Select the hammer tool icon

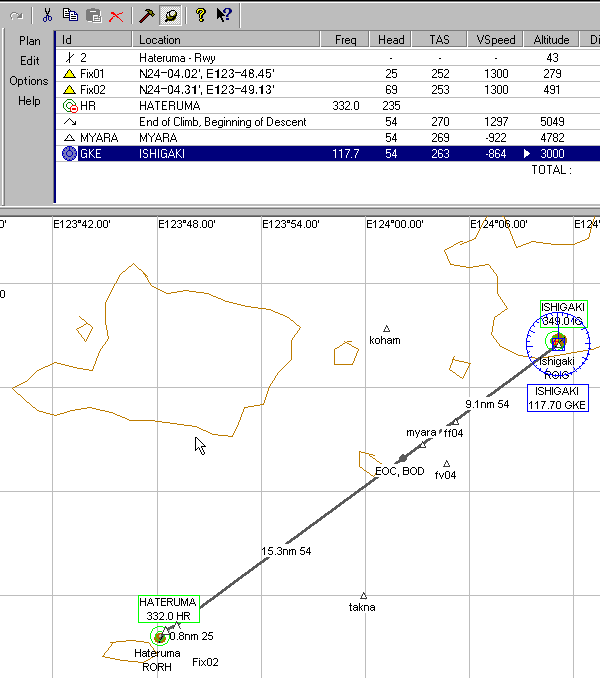pos(146,15)
